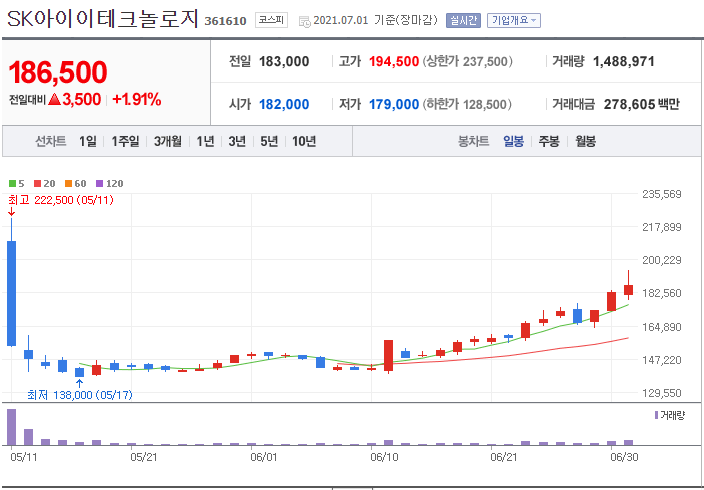Click the 실시간 button
Screen dimensions: 704x490
coord(463,21)
